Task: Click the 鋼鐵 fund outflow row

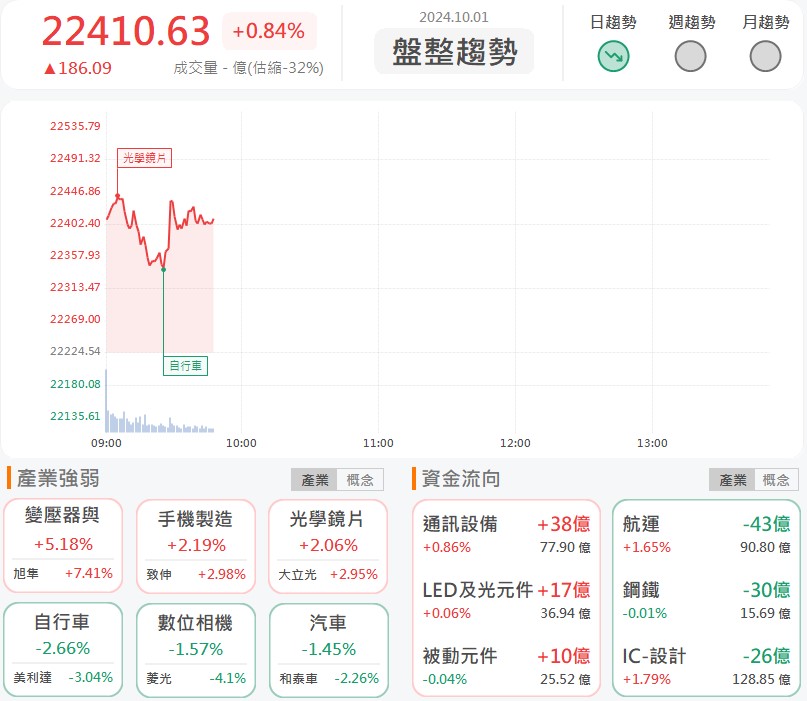Action: (706, 601)
